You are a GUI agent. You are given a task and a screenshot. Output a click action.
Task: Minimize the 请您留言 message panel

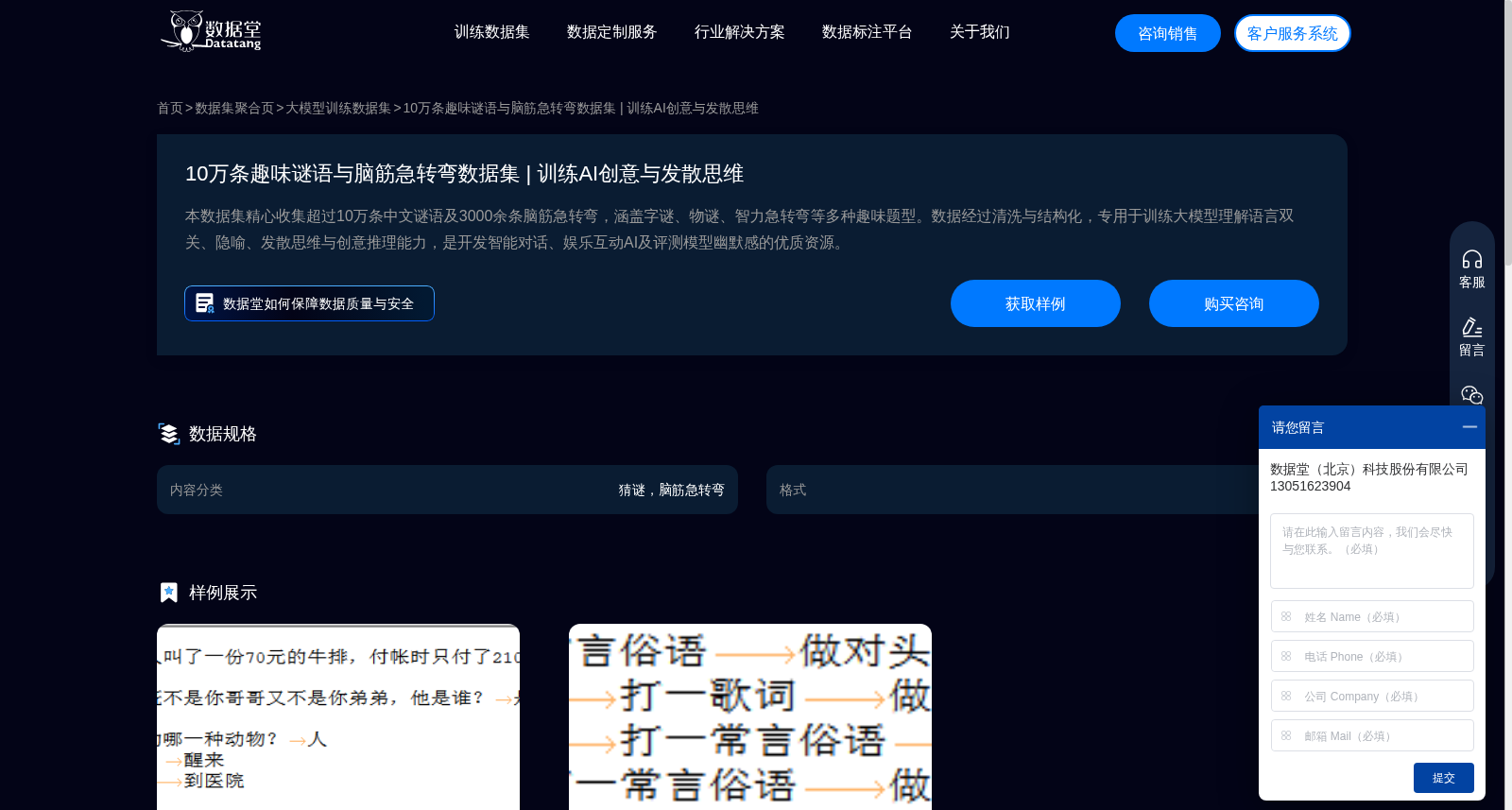tap(1469, 427)
